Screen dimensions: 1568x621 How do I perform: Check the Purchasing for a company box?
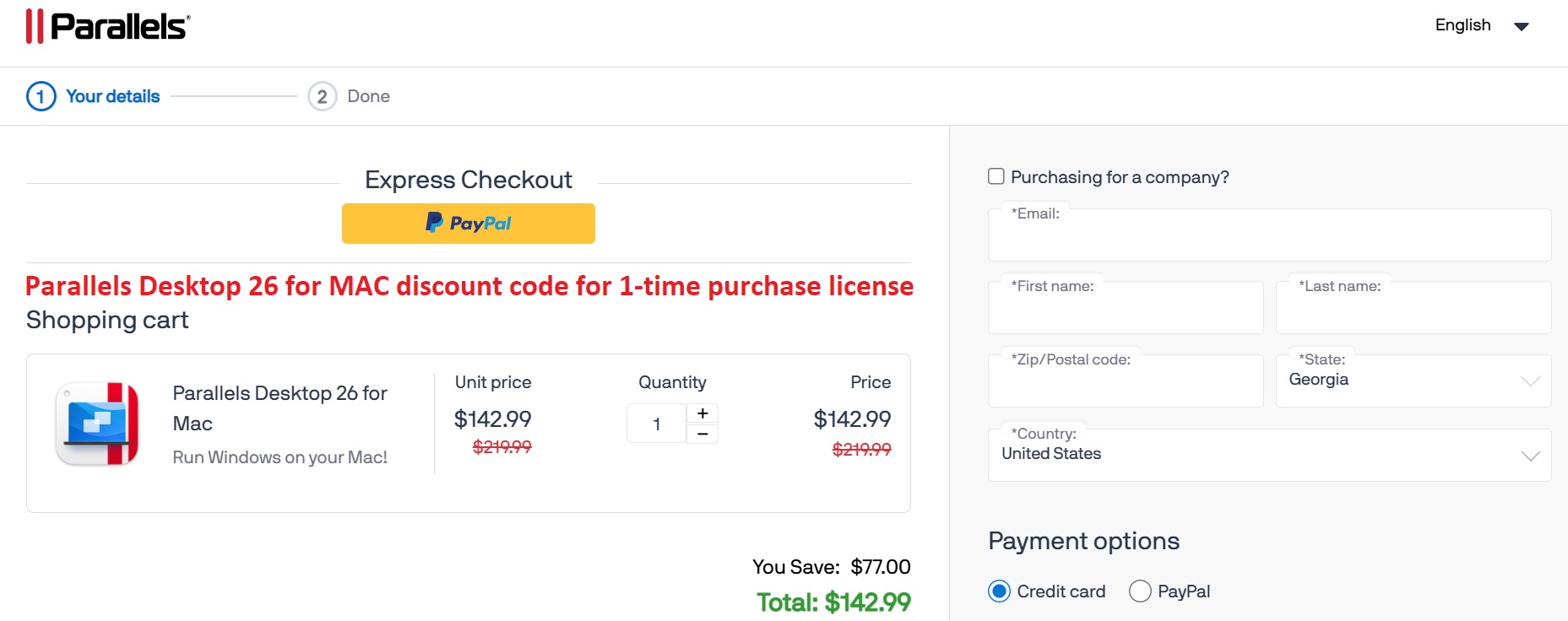point(996,176)
